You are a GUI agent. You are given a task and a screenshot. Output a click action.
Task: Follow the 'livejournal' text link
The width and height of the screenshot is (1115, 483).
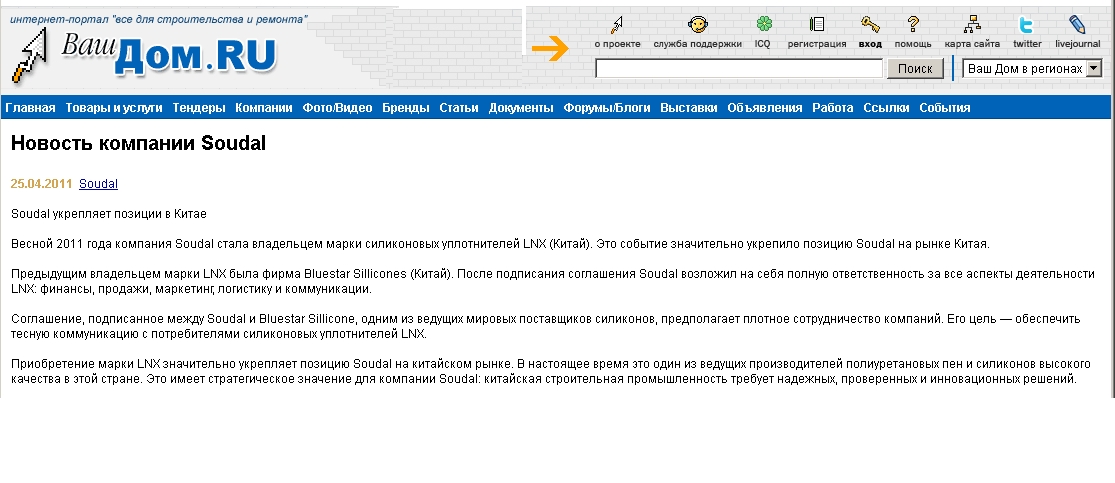point(1077,44)
